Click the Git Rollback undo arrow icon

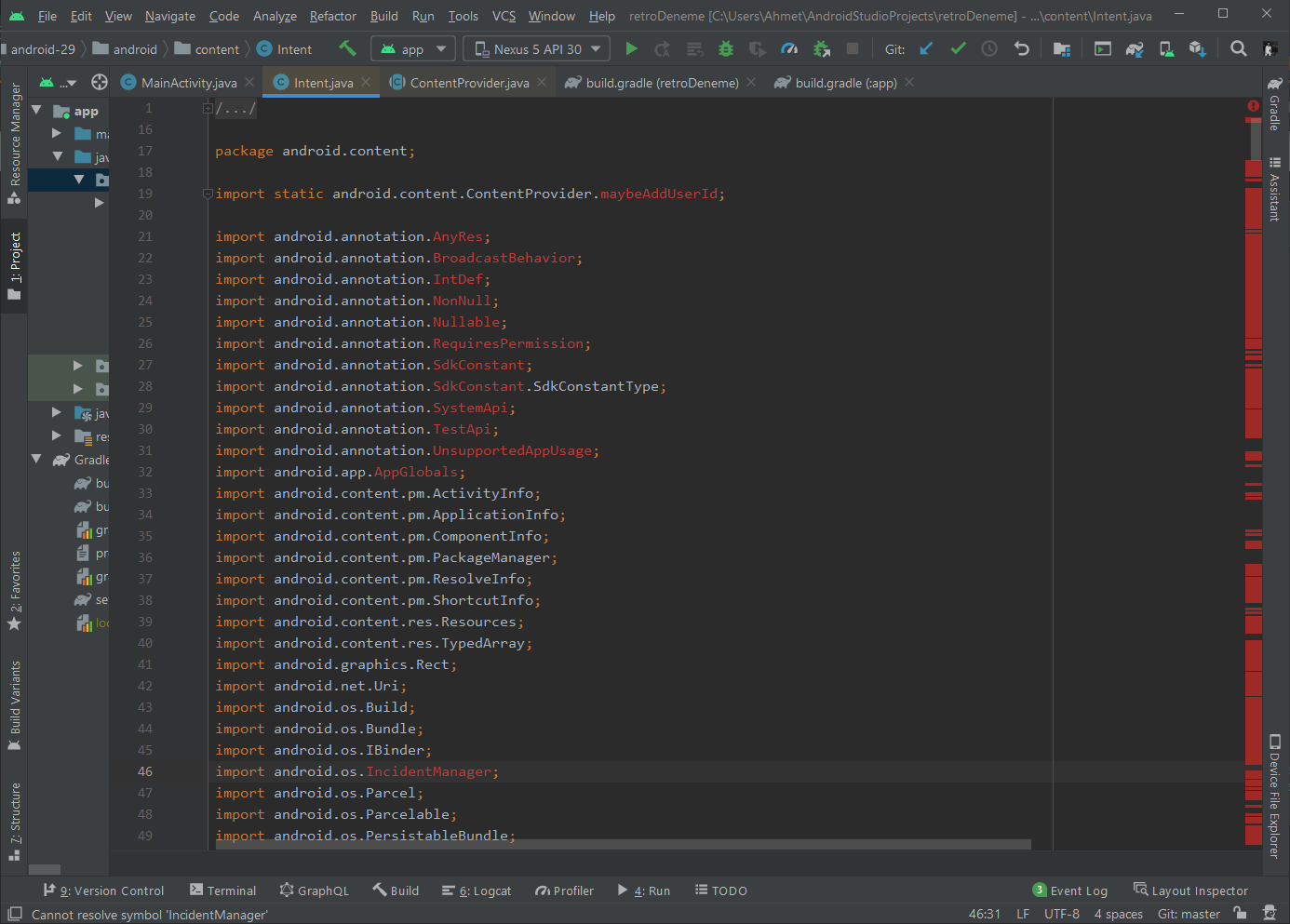pyautogui.click(x=1021, y=49)
